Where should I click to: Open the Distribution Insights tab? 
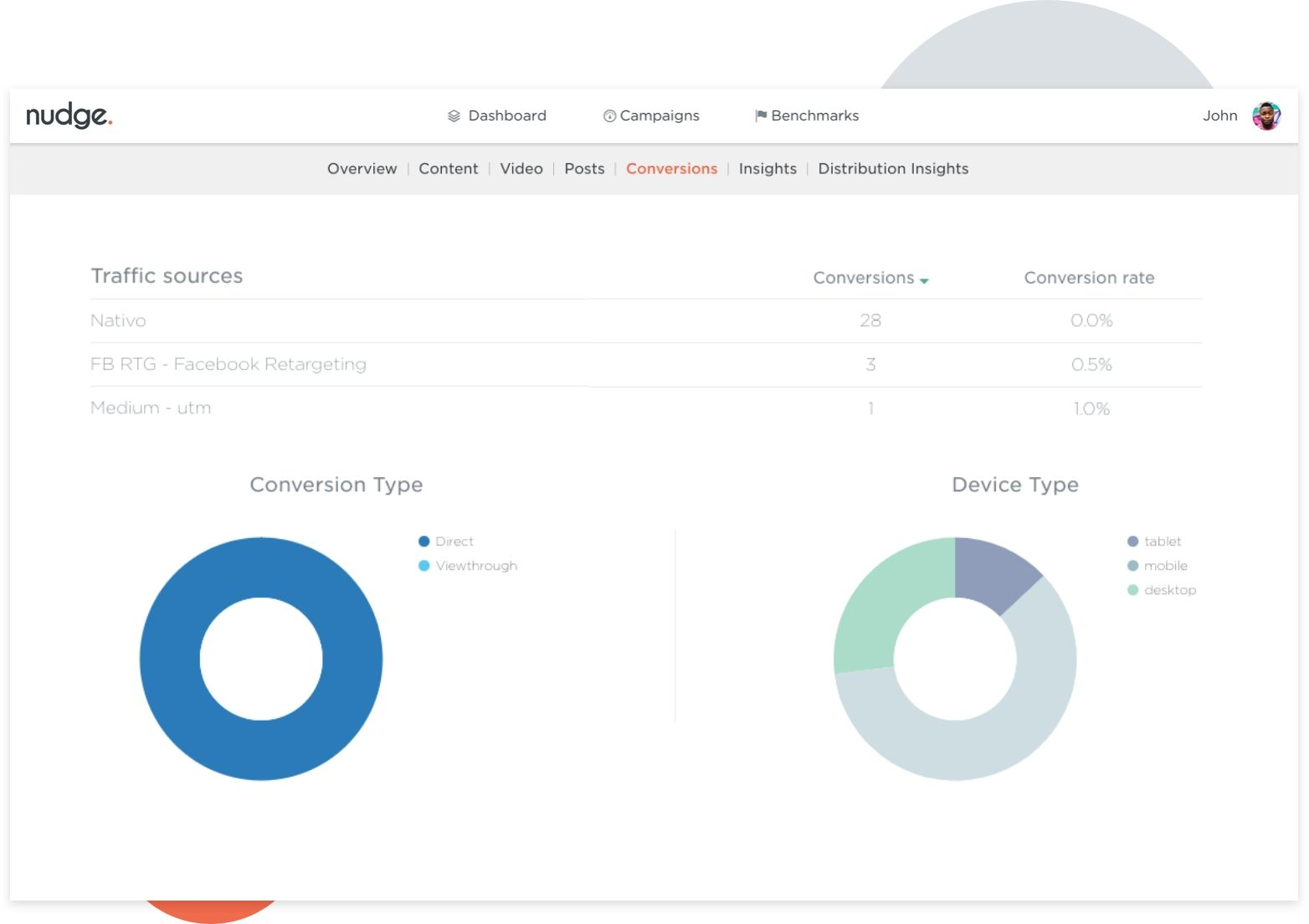coord(892,169)
